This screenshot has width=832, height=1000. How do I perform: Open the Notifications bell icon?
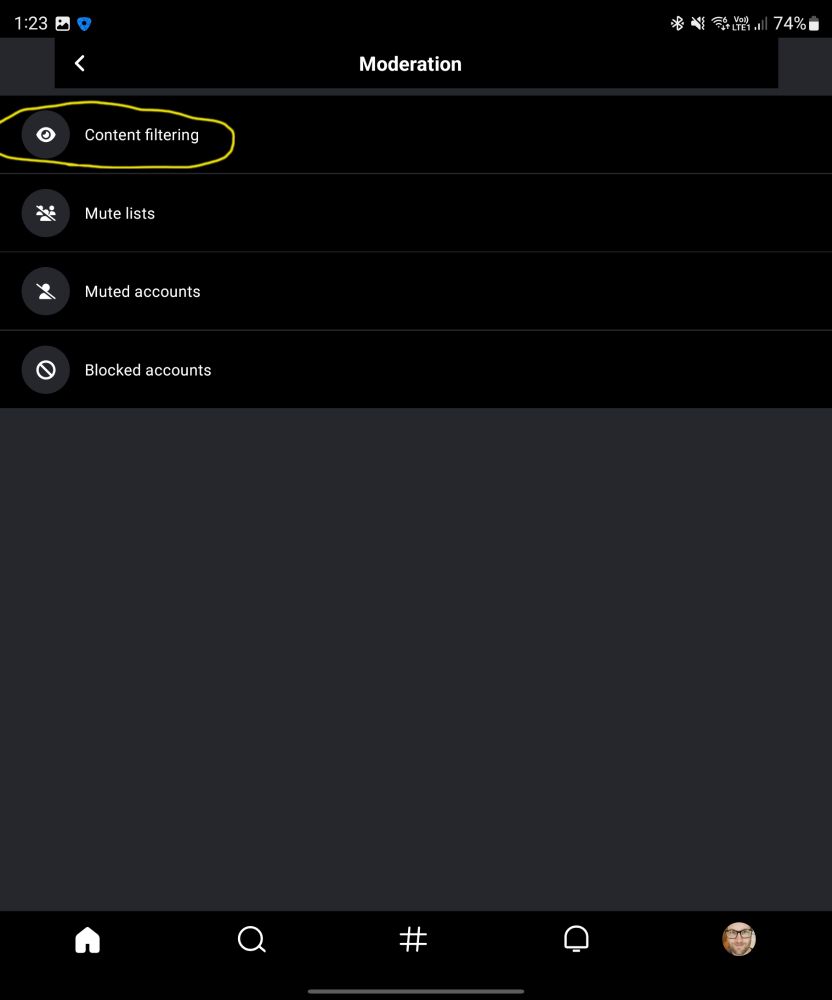click(x=577, y=939)
